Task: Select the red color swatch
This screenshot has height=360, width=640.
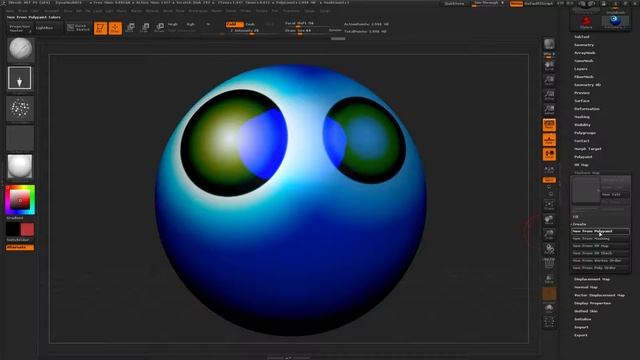Action: pos(27,229)
